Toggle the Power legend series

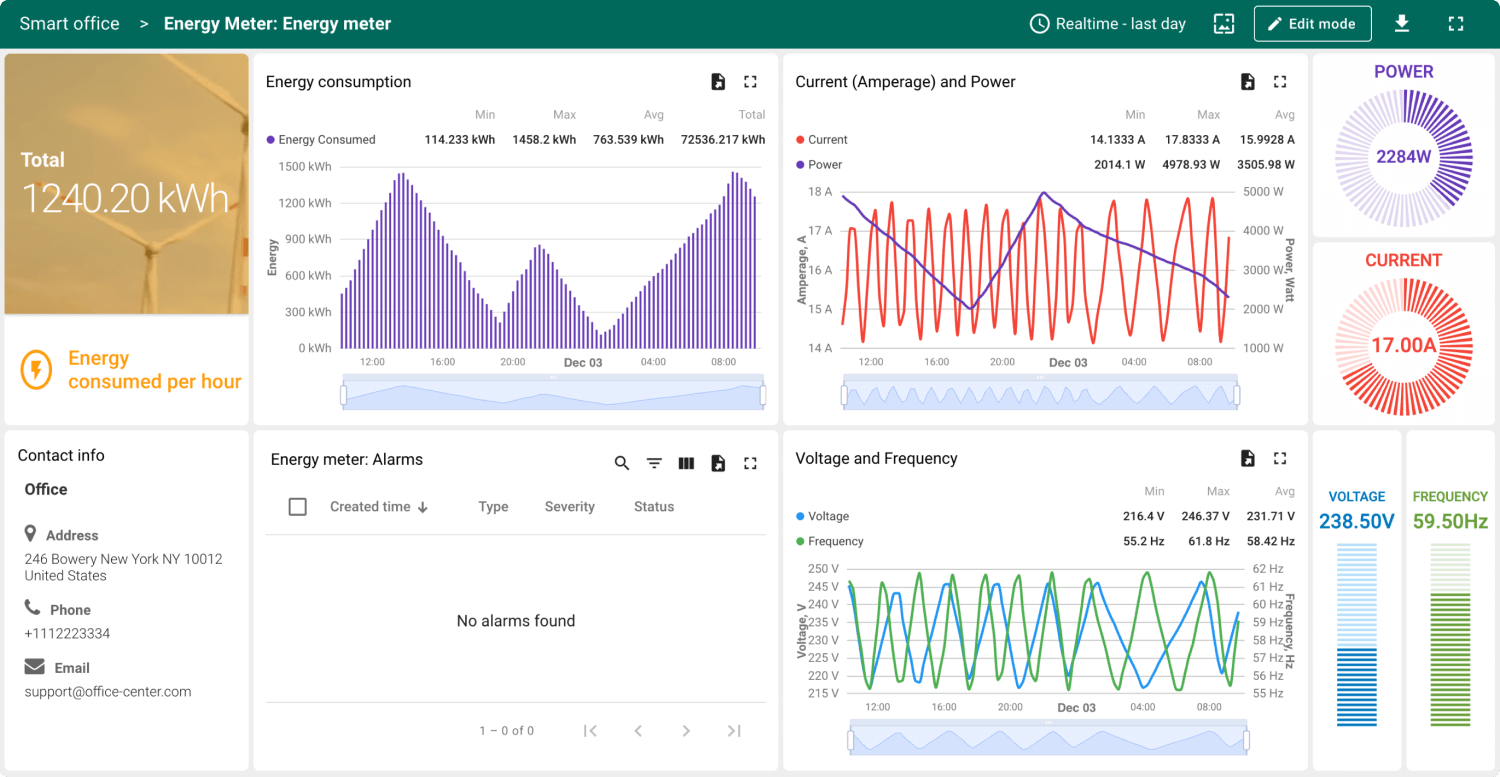click(x=819, y=165)
